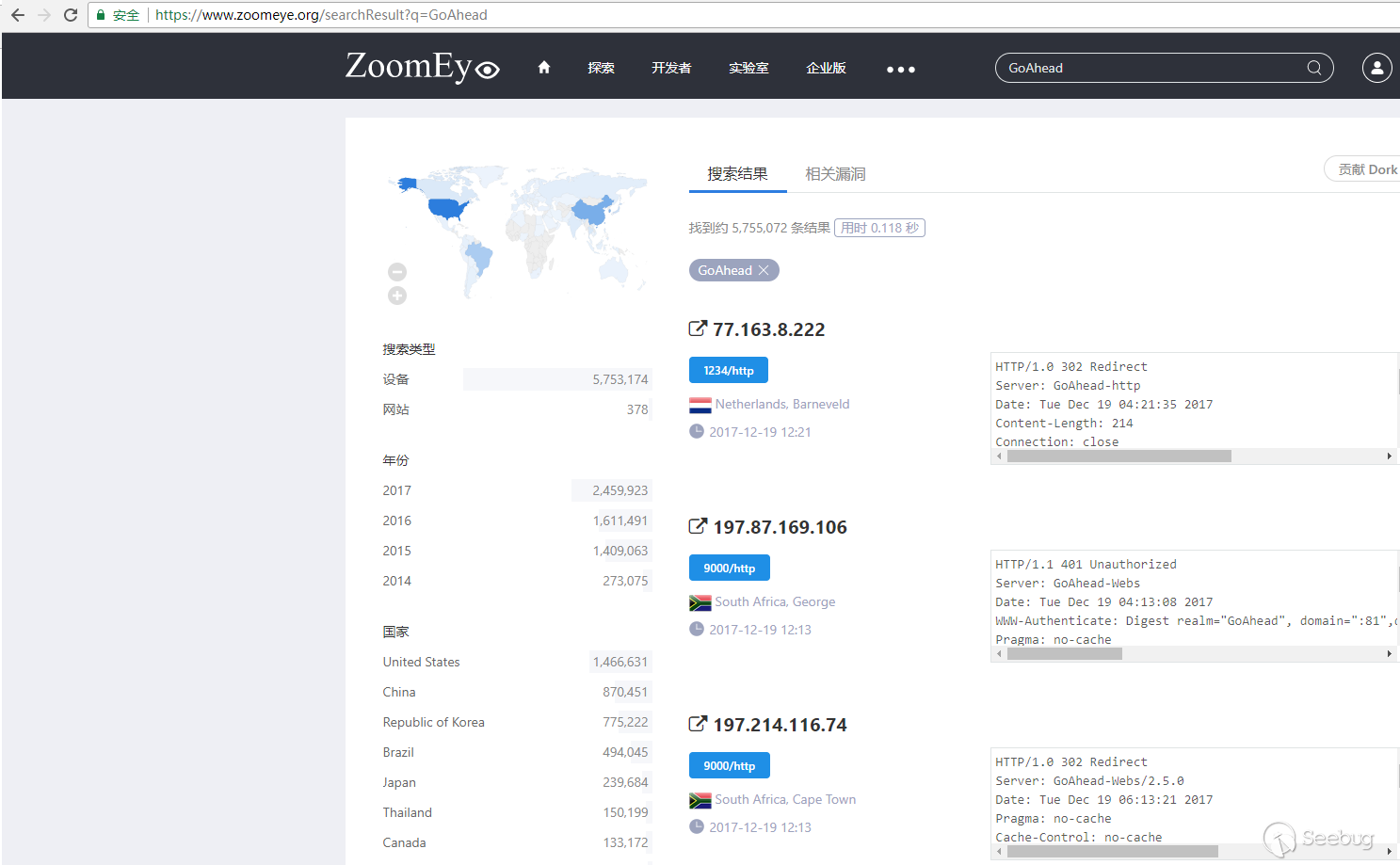
Task: Filter by 网站 search type
Action: click(x=516, y=409)
